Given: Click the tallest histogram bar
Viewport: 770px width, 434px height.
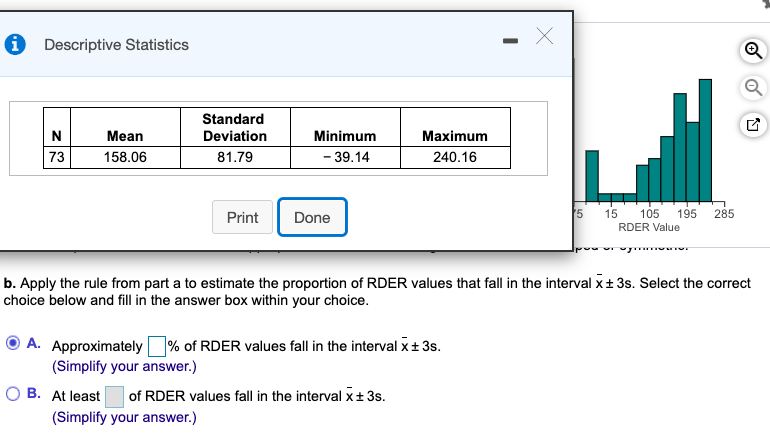Looking at the screenshot, I should pos(705,140).
